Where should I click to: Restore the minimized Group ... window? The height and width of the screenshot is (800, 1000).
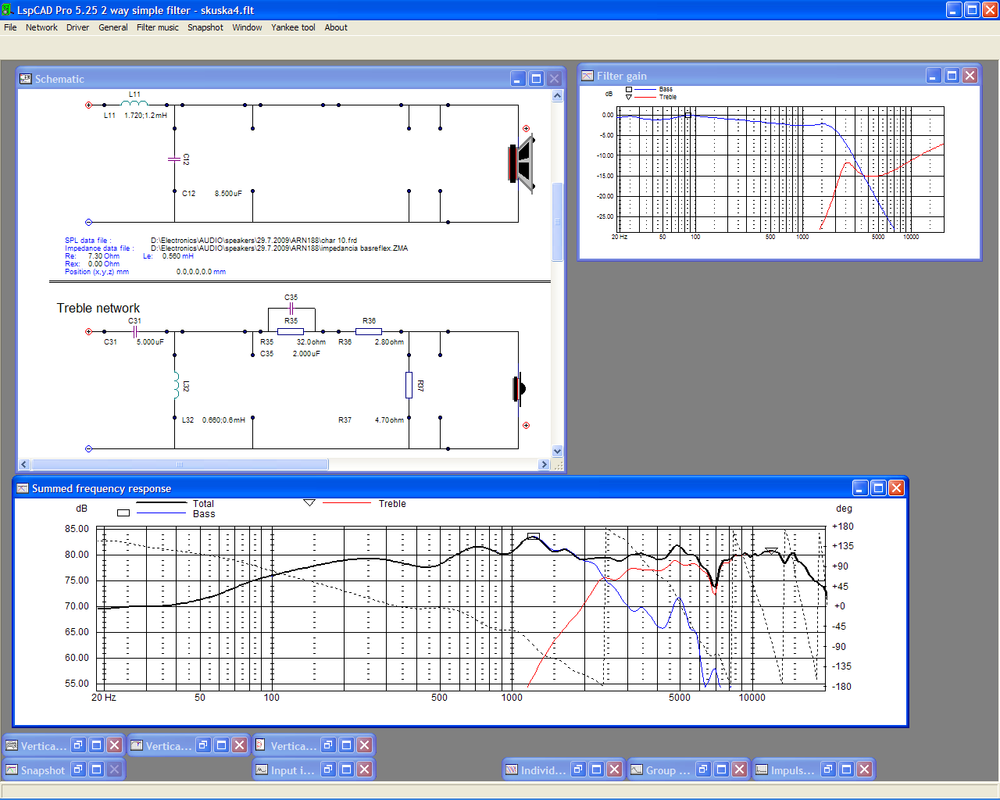tap(703, 769)
